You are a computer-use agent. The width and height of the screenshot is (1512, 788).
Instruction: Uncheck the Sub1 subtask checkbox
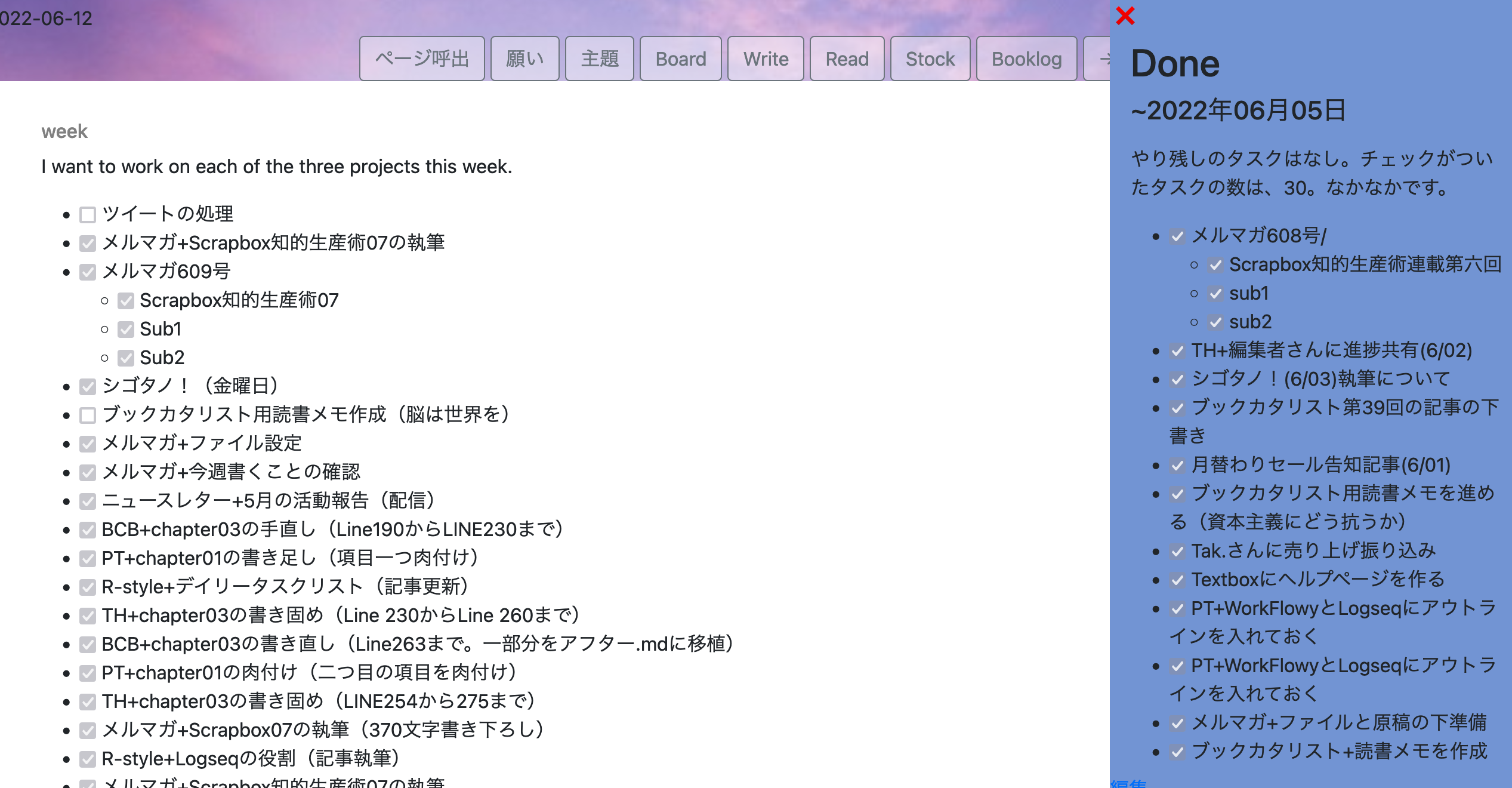coord(126,329)
